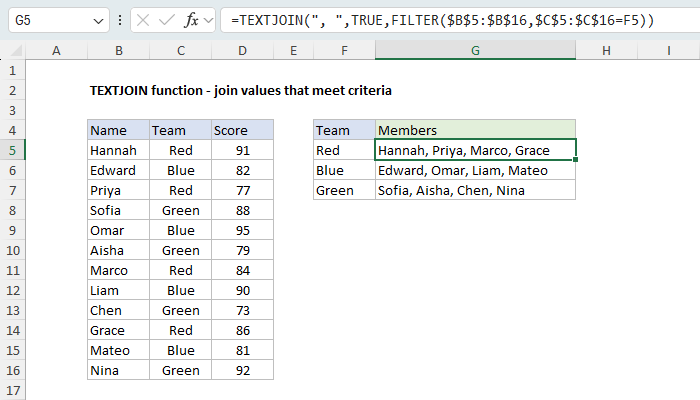This screenshot has height=400, width=700.
Task: Click the 'Team' header cell in column F
Action: point(344,130)
